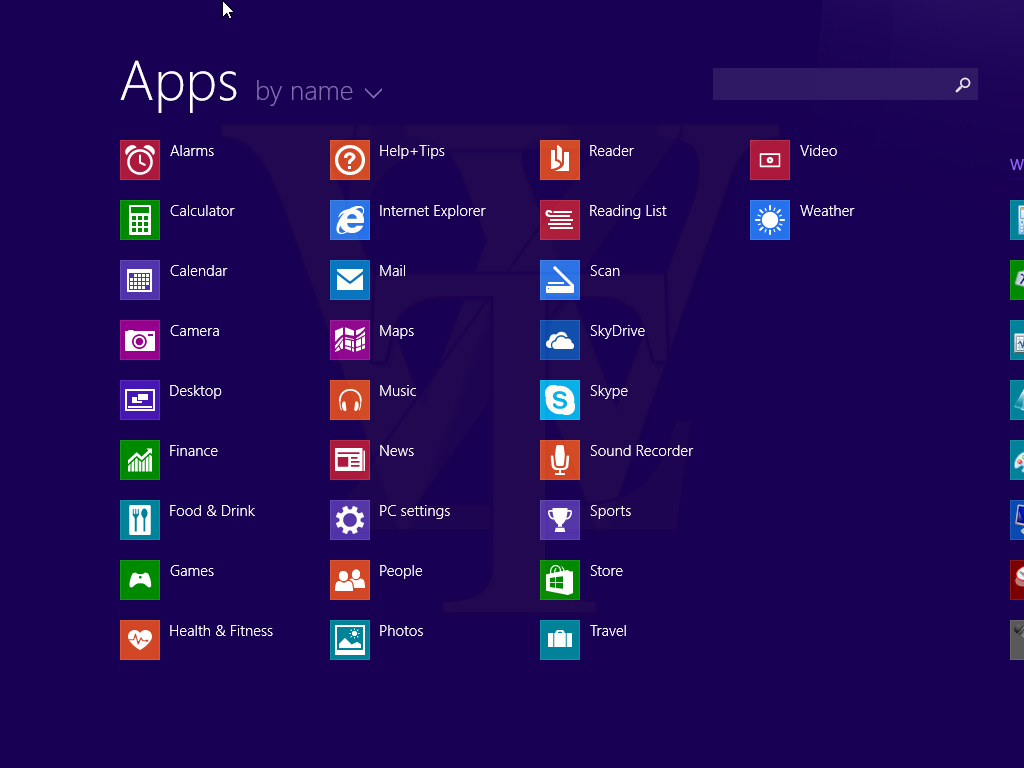Open the Games app icon

click(140, 580)
